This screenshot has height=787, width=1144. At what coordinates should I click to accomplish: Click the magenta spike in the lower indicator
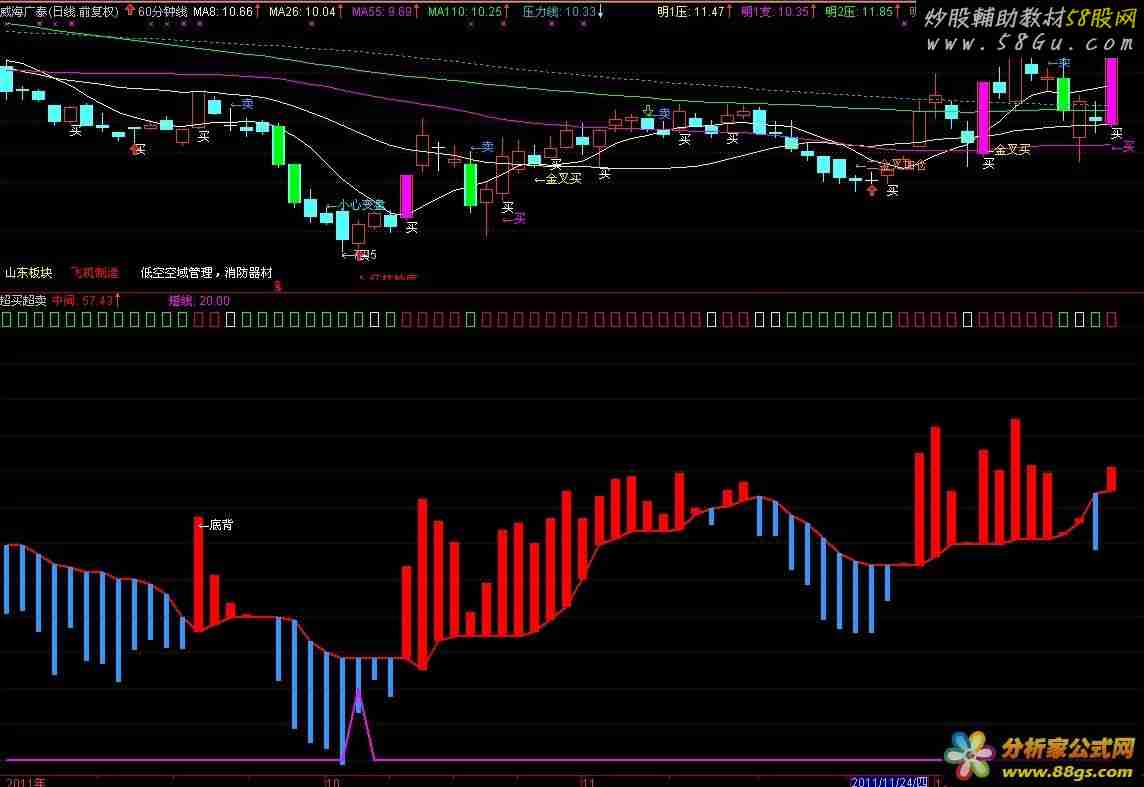click(358, 726)
